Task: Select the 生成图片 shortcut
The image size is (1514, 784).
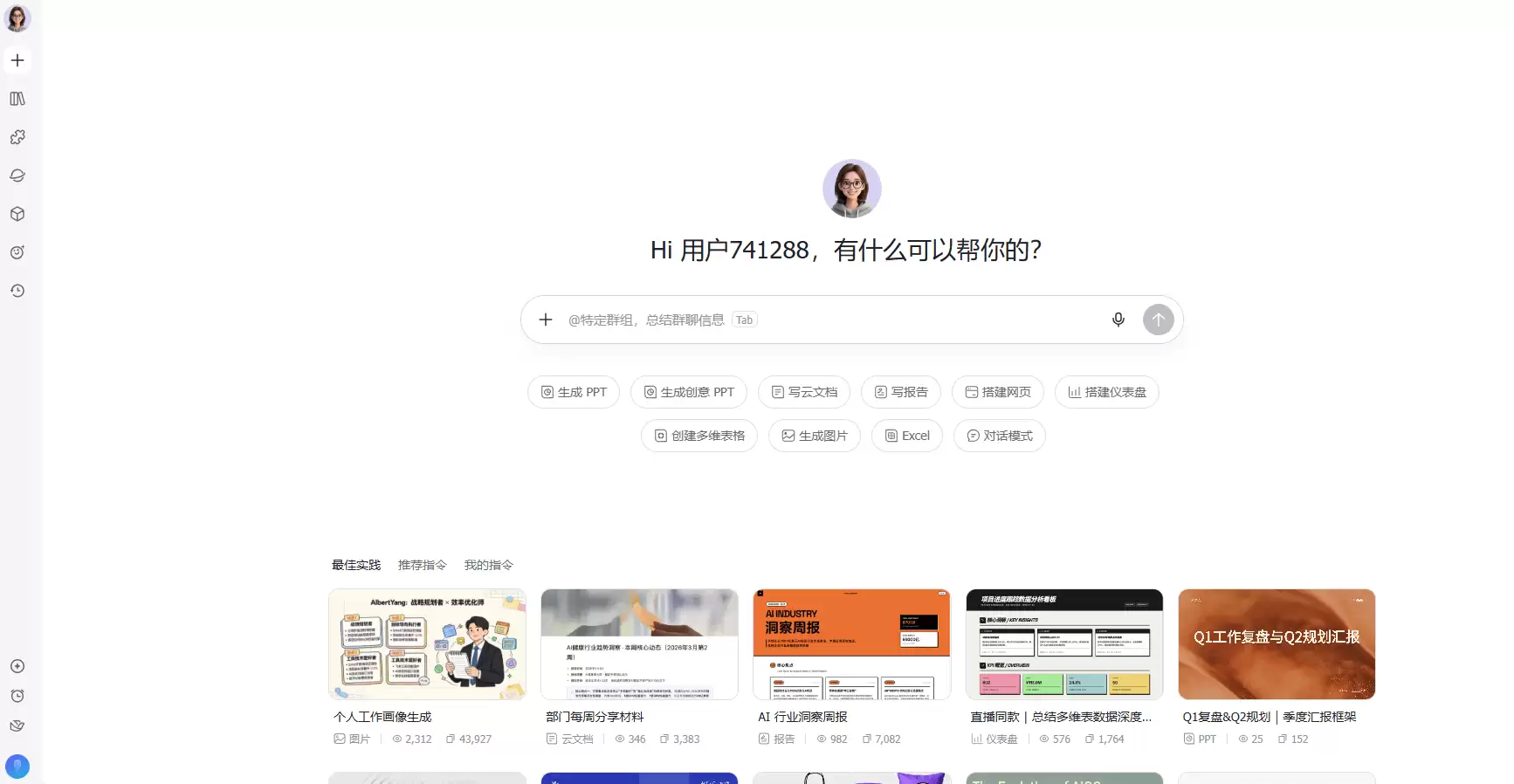Action: [x=815, y=436]
